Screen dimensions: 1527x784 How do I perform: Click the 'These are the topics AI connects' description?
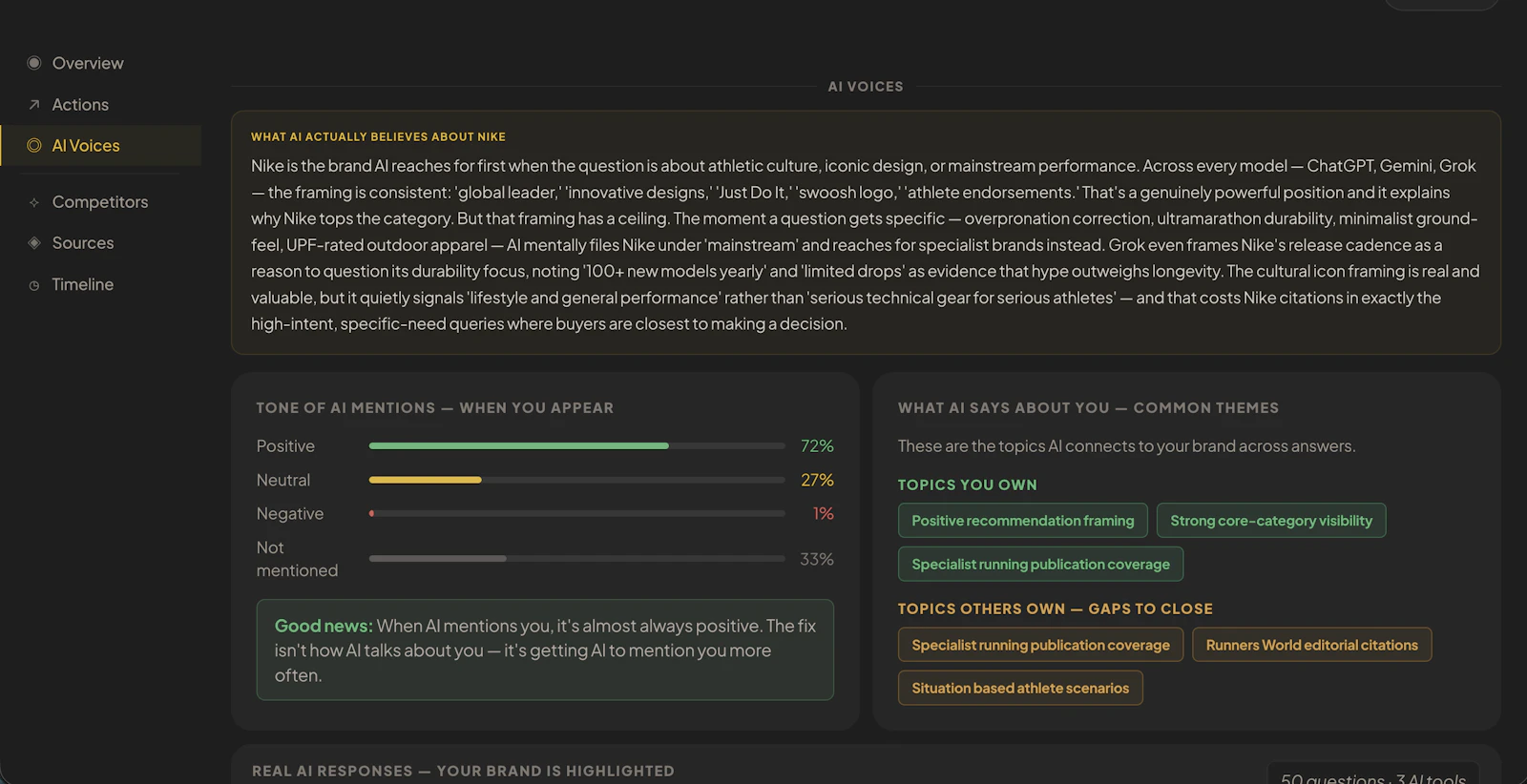(1126, 446)
